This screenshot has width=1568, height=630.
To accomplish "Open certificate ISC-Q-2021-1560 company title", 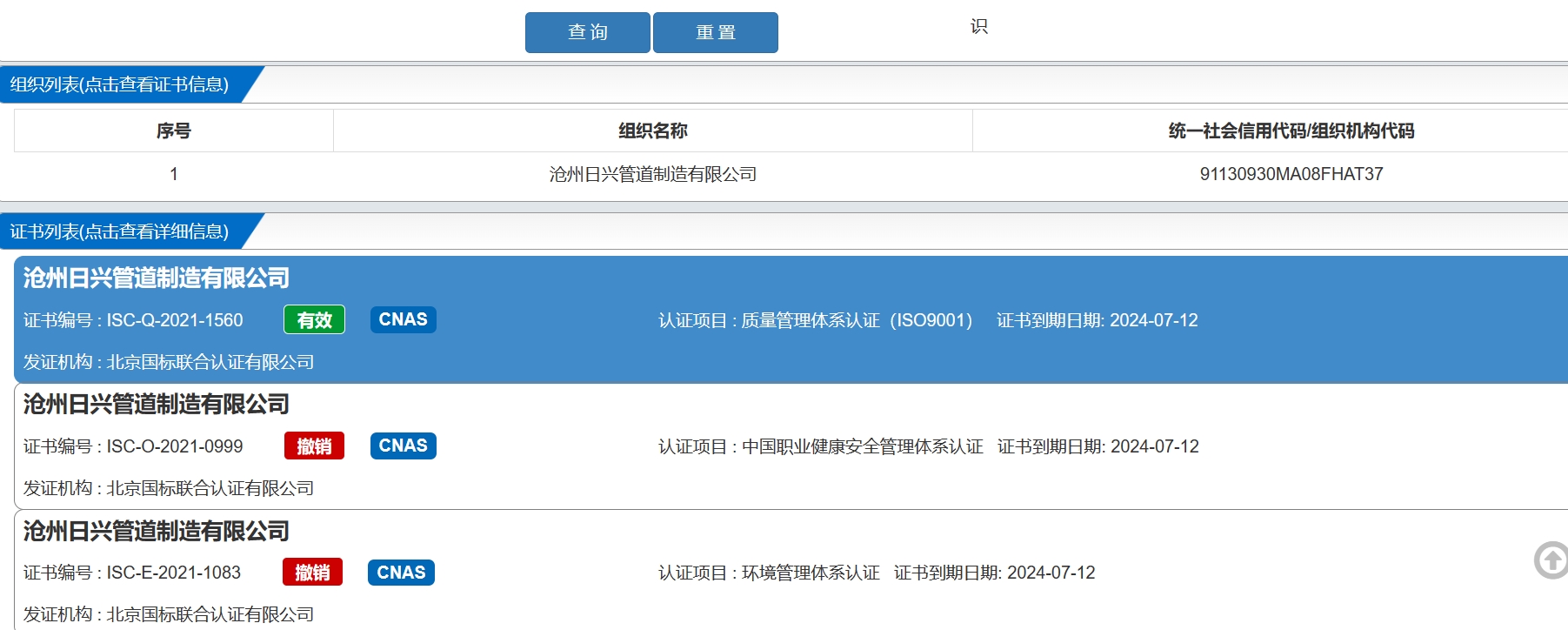I will click(156, 278).
